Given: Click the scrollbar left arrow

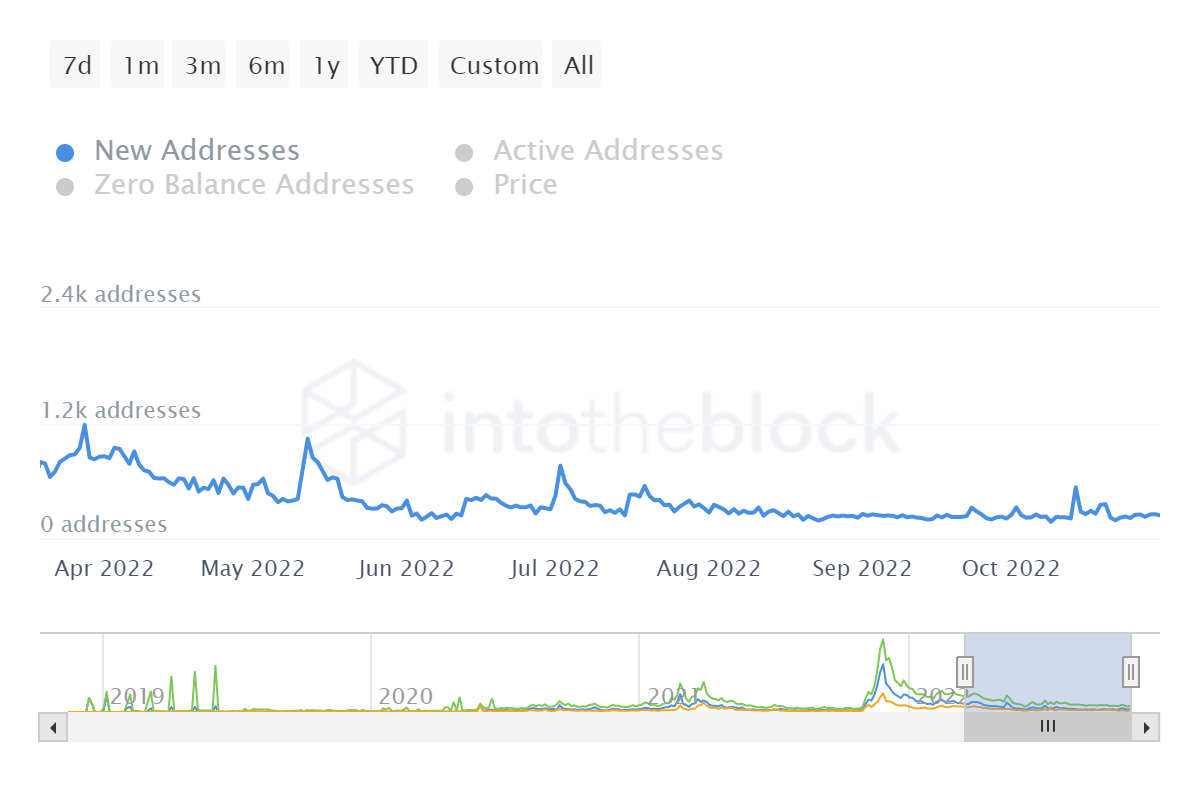Looking at the screenshot, I should point(51,727).
